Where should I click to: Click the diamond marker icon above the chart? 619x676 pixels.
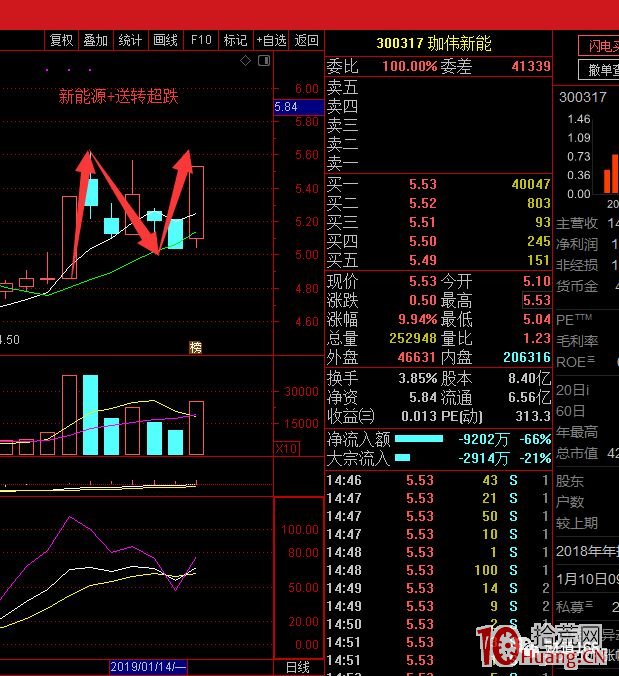click(x=245, y=61)
